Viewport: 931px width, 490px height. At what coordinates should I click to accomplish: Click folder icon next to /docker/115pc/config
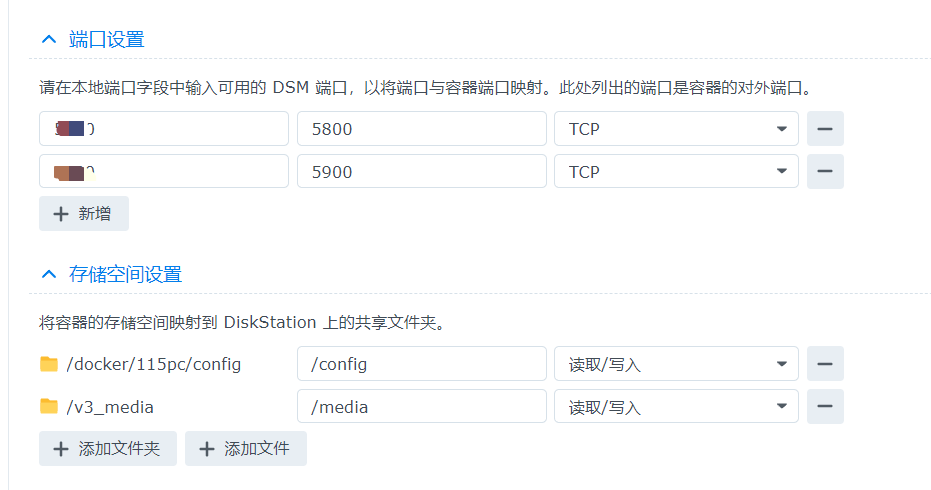[49, 363]
